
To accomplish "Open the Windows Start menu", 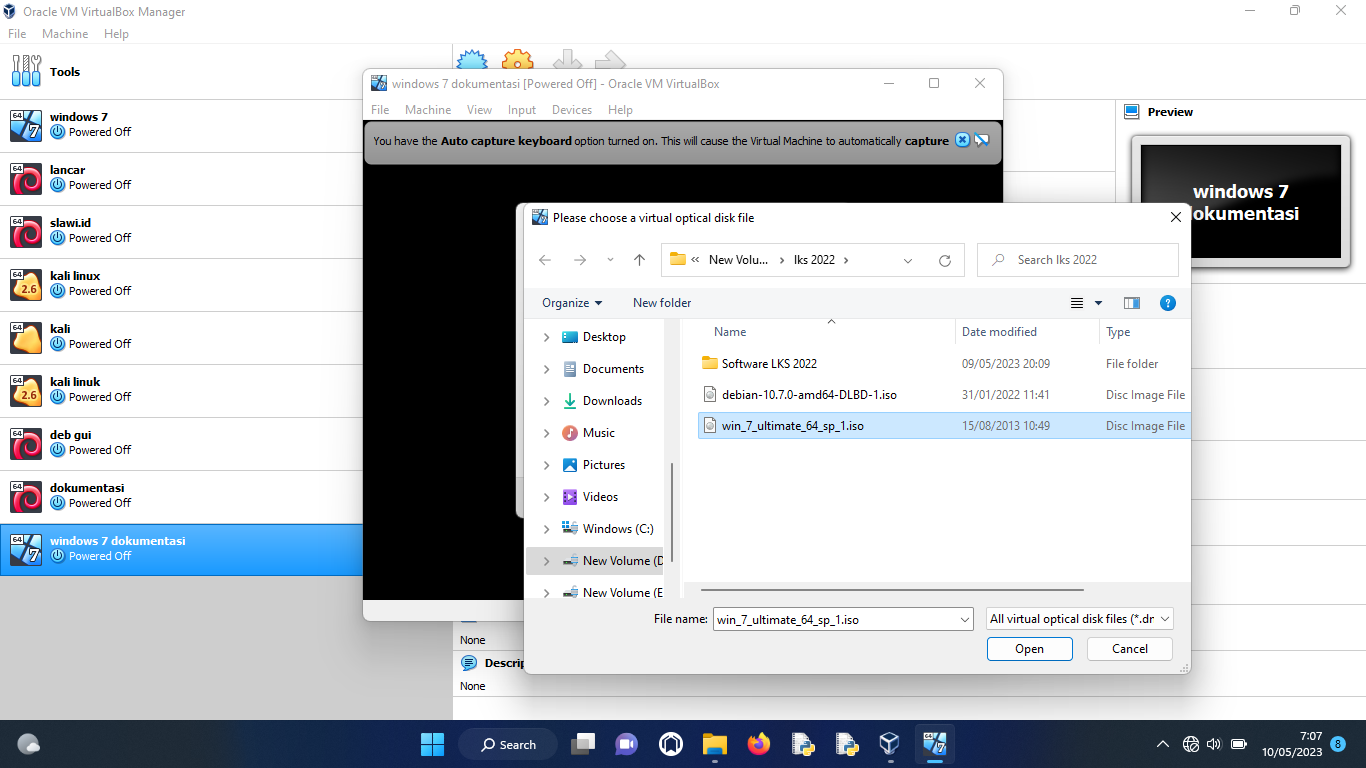I will (432, 744).
